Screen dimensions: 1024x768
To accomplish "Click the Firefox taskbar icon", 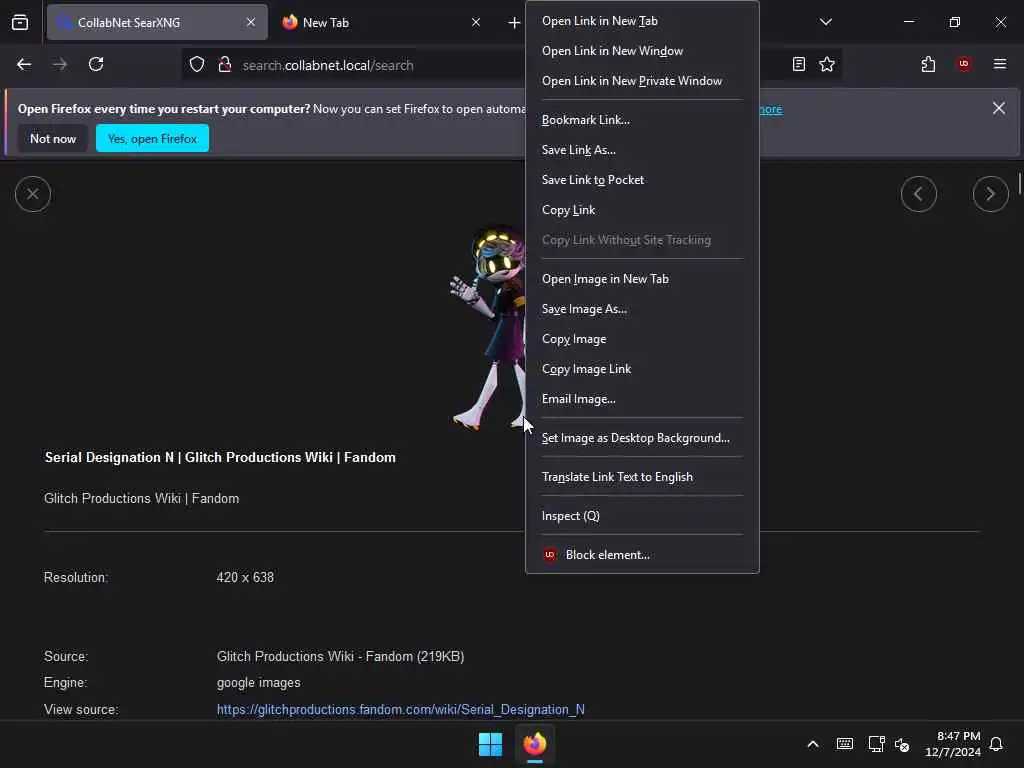I will coord(535,744).
